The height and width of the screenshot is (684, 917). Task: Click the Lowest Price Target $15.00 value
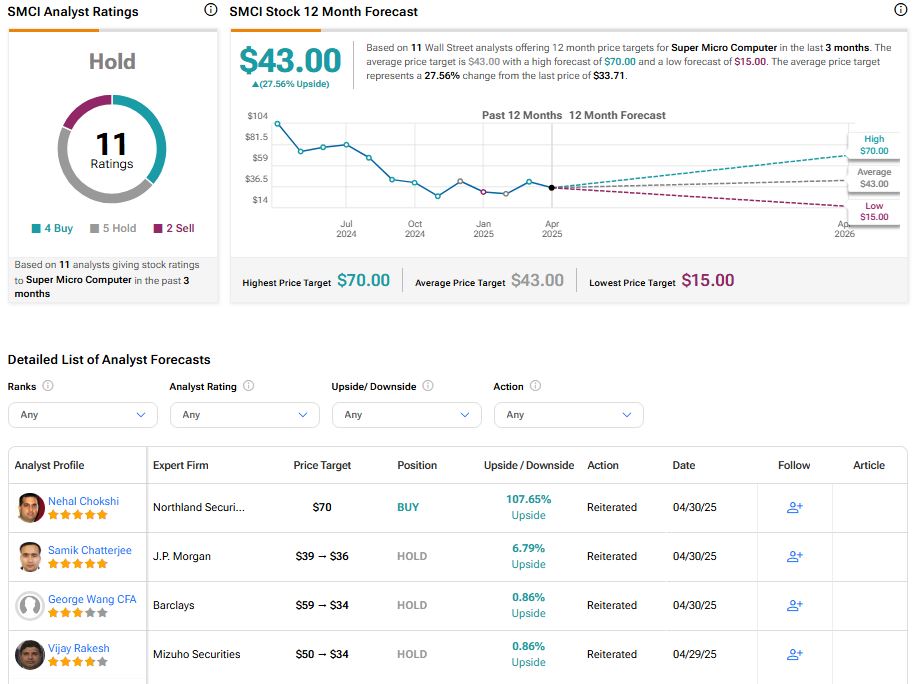708,281
